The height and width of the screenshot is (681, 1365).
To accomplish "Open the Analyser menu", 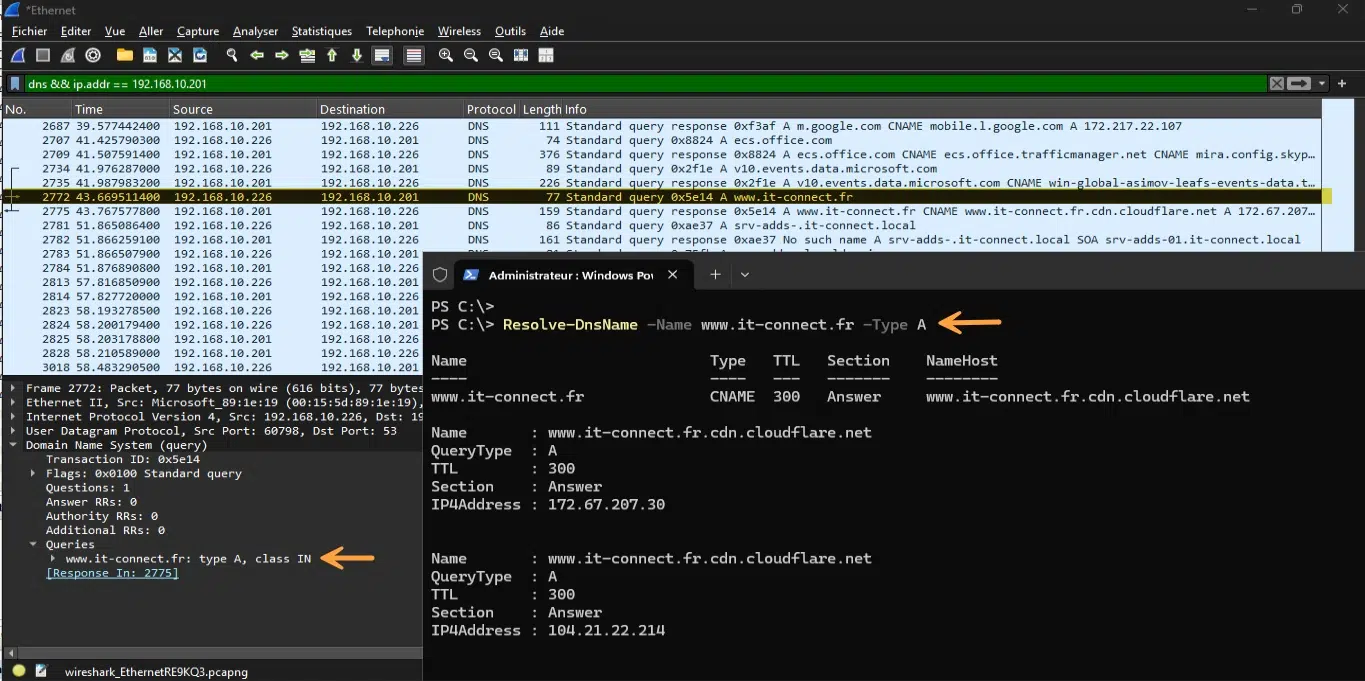I will click(x=256, y=31).
